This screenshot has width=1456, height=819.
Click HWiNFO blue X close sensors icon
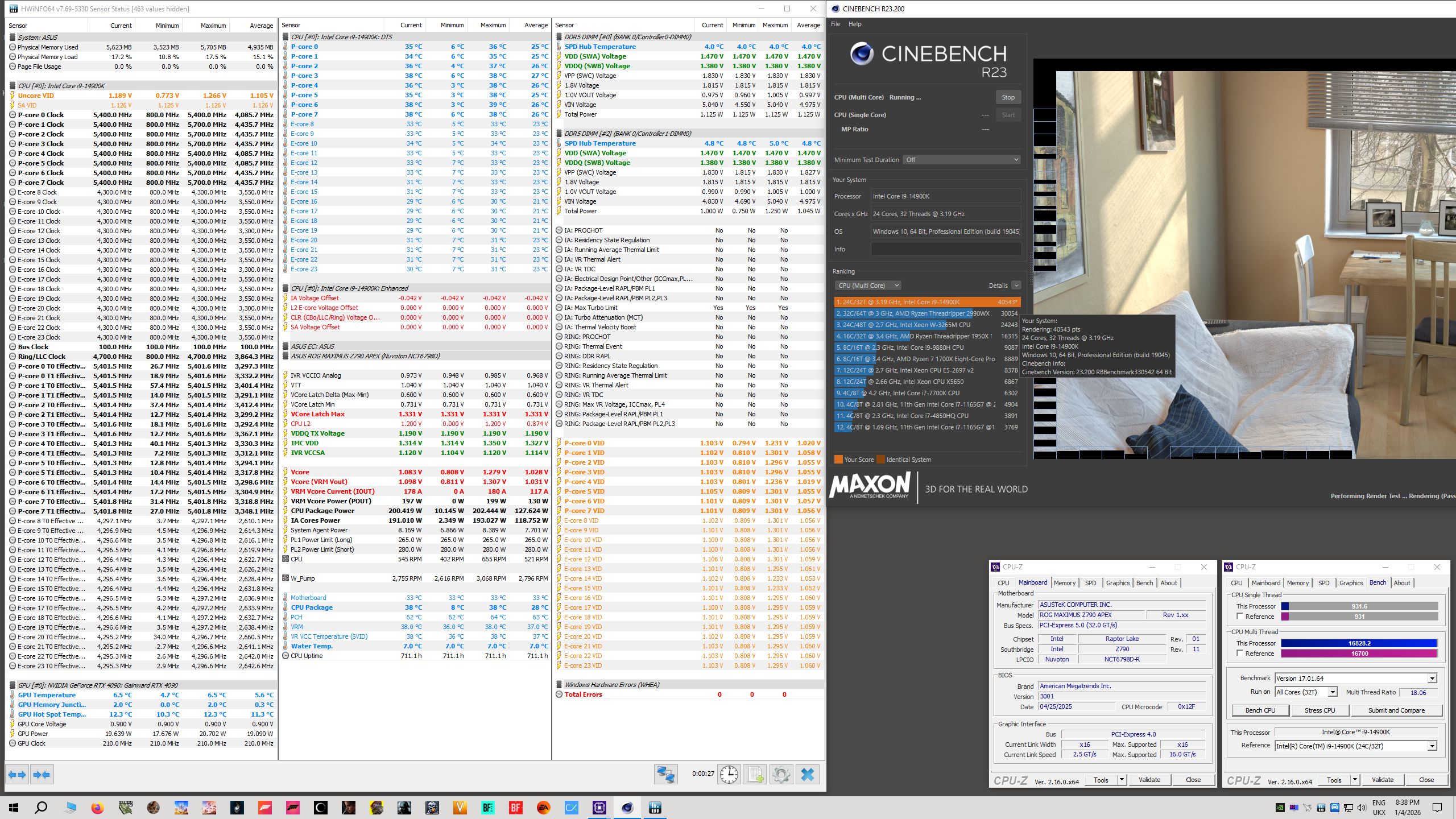tap(808, 775)
